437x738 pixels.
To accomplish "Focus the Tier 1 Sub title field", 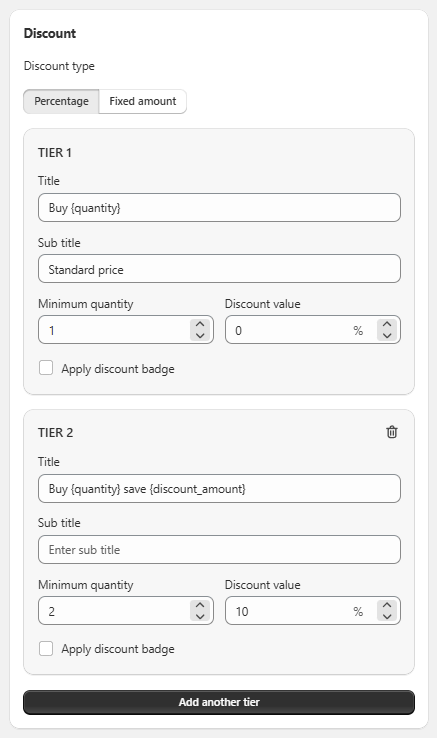I will pos(219,269).
